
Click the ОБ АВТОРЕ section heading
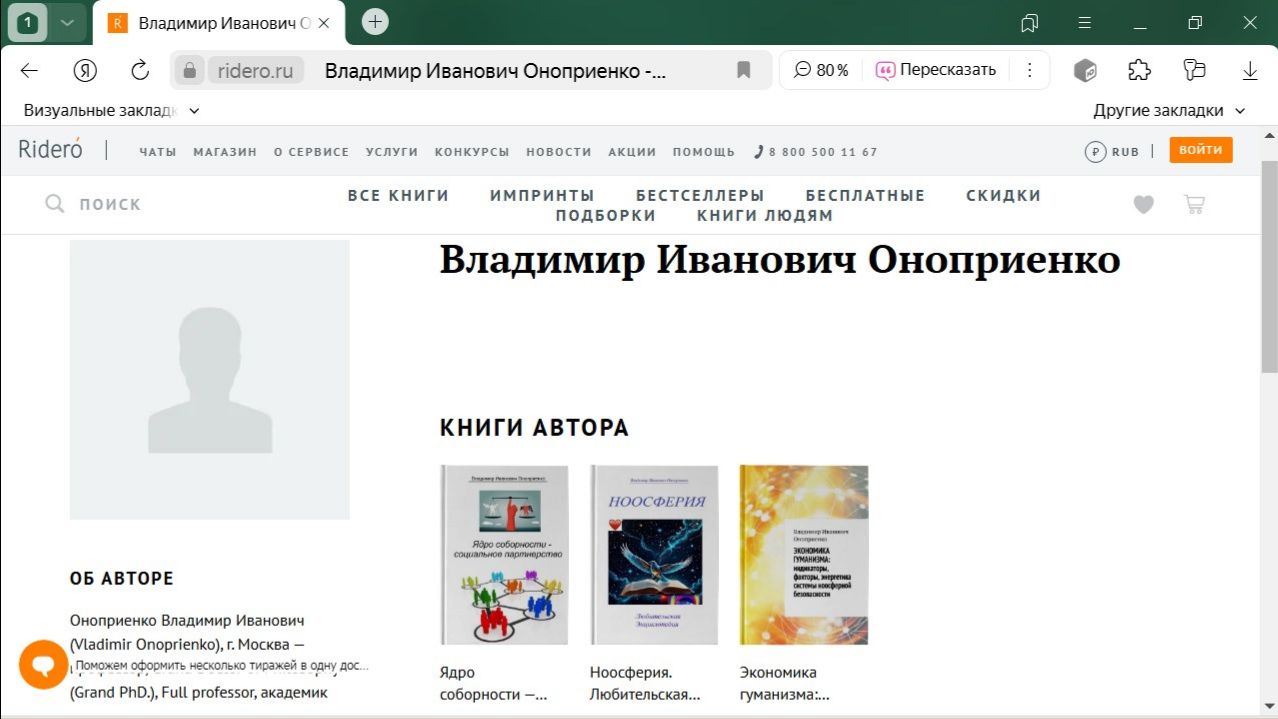click(x=122, y=578)
